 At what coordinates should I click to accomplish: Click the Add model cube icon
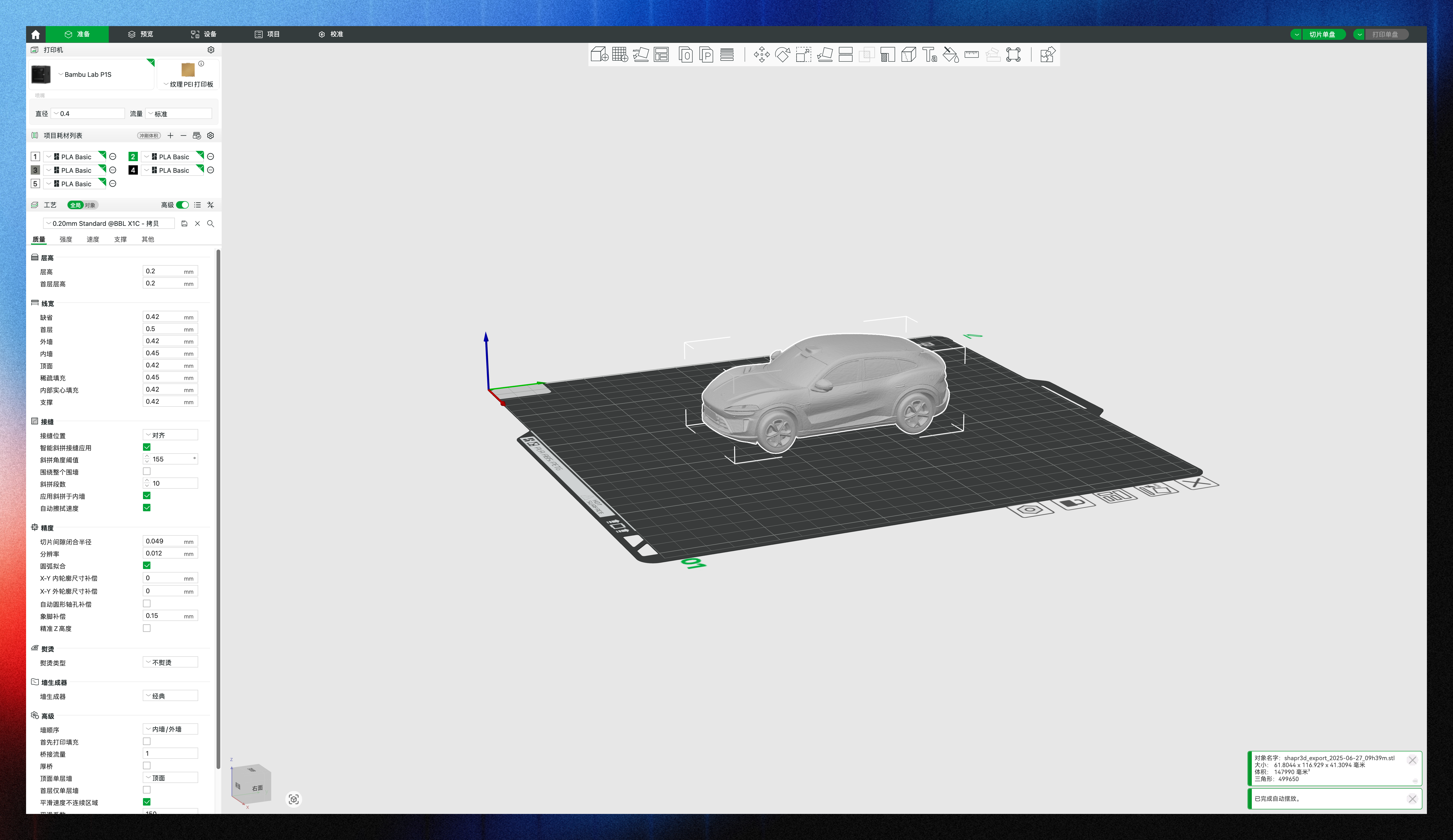click(599, 55)
